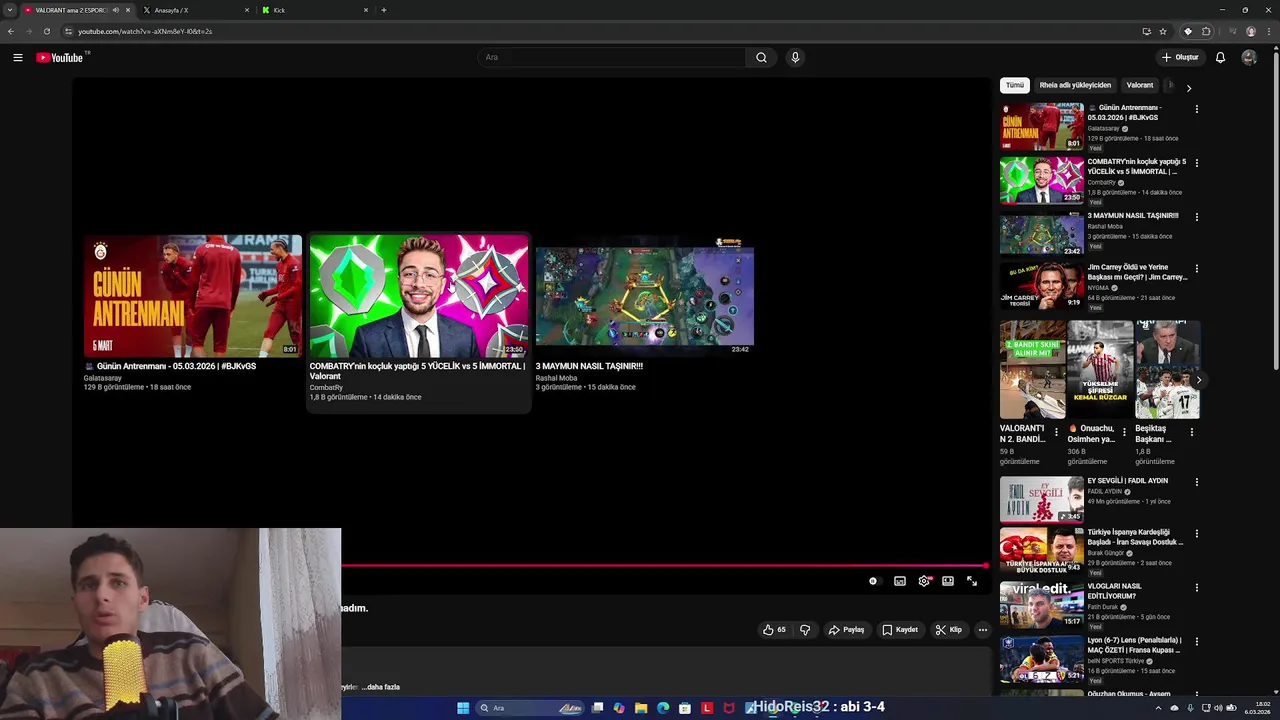1280x720 pixels.
Task: Open more actions ellipsis below video
Action: pyautogui.click(x=983, y=630)
